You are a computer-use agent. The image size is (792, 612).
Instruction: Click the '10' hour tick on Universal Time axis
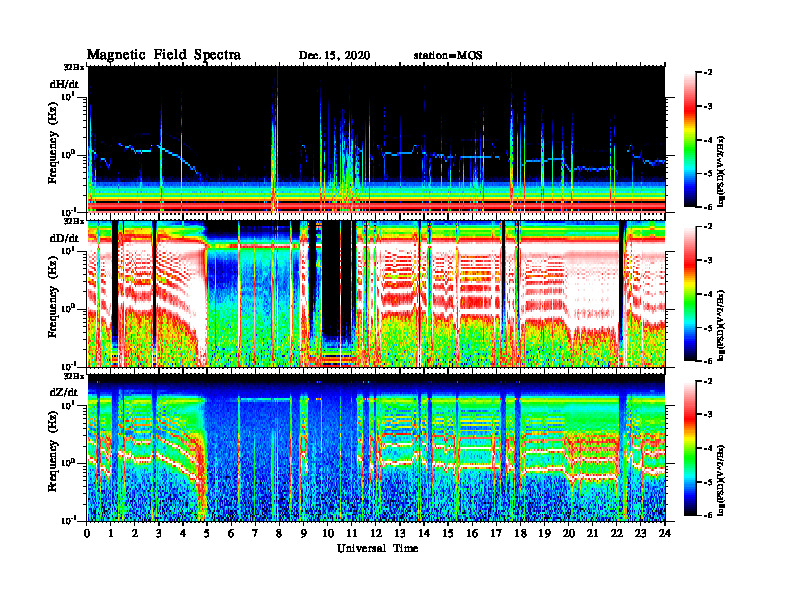pyautogui.click(x=328, y=534)
